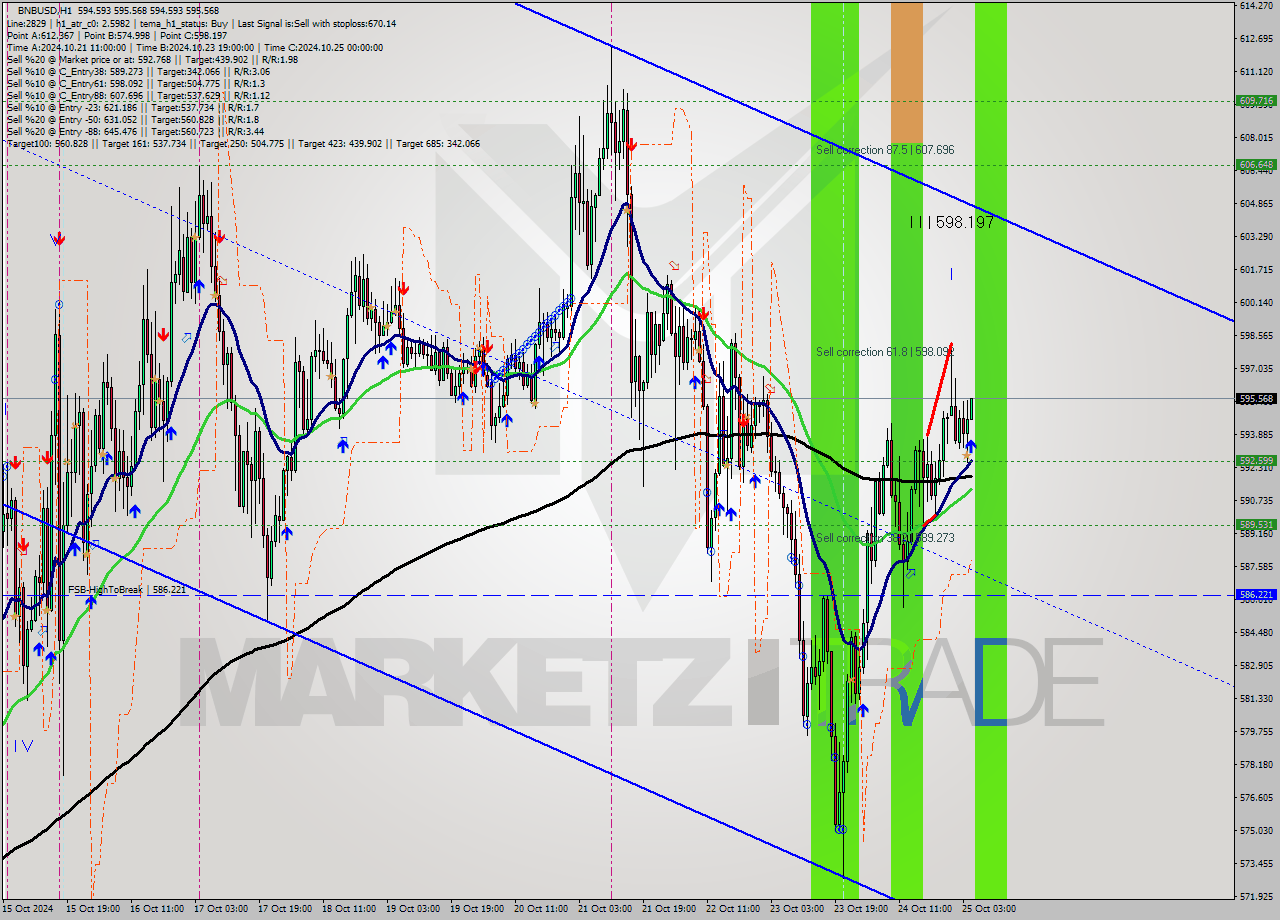Click the '17 Oct 03:00' time axis label
This screenshot has height=920, width=1280.
click(220, 909)
